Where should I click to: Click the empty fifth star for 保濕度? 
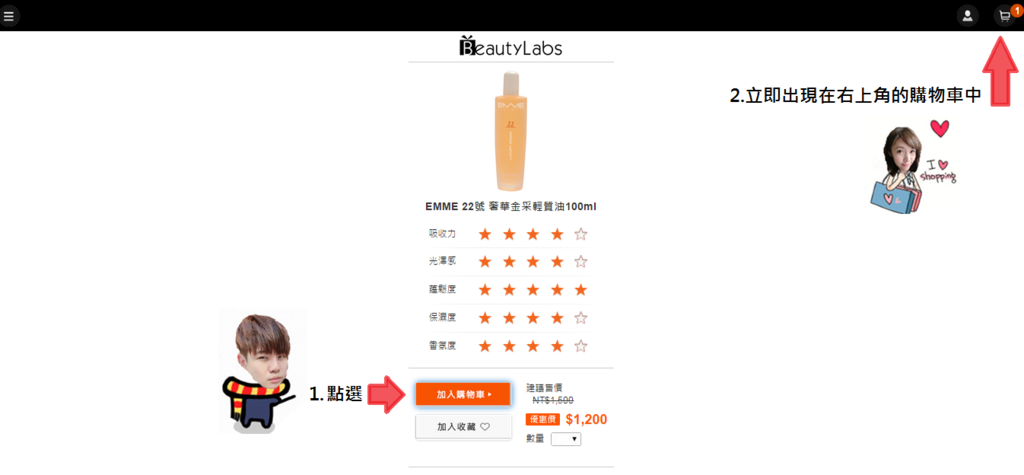(581, 318)
